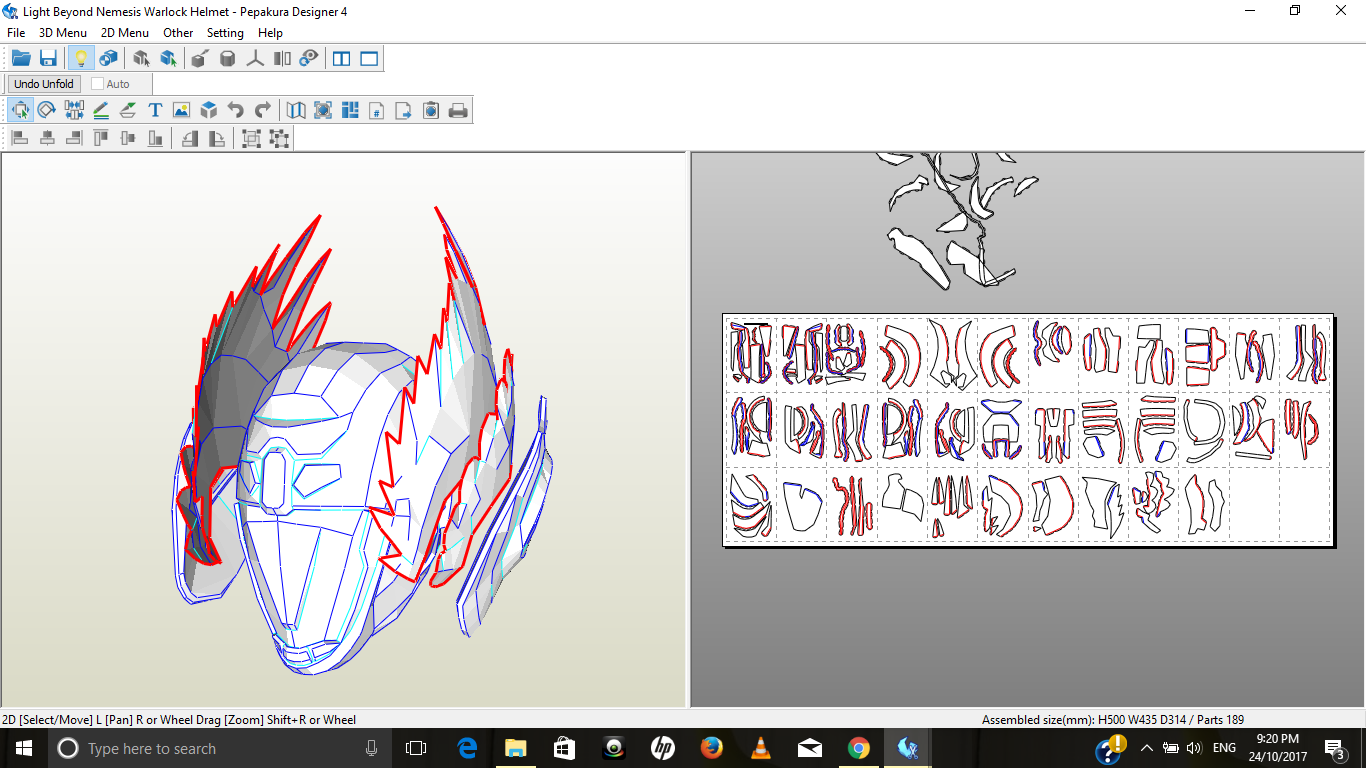1366x768 pixels.
Task: Click the blue circle in frame icon
Action: point(323,110)
